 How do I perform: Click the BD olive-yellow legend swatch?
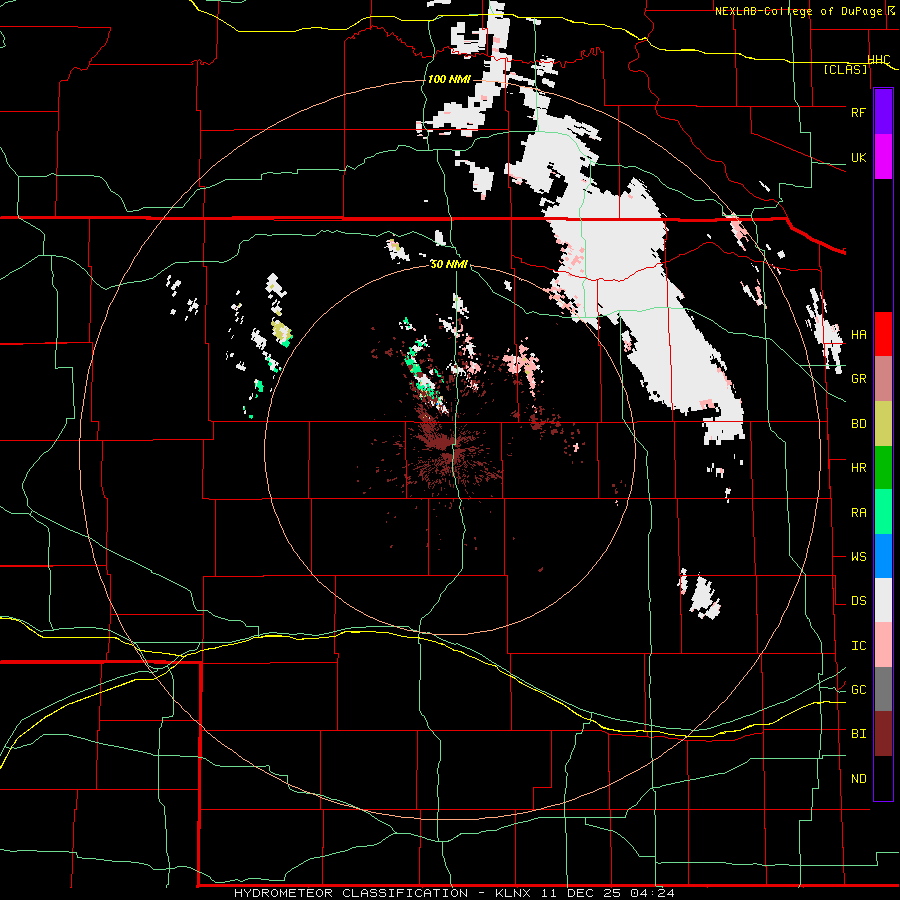[883, 424]
